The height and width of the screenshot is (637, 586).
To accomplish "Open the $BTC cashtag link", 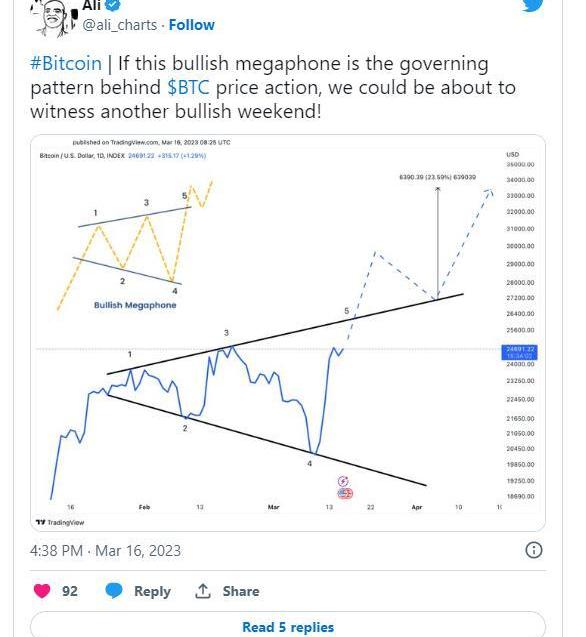I will [x=189, y=87].
